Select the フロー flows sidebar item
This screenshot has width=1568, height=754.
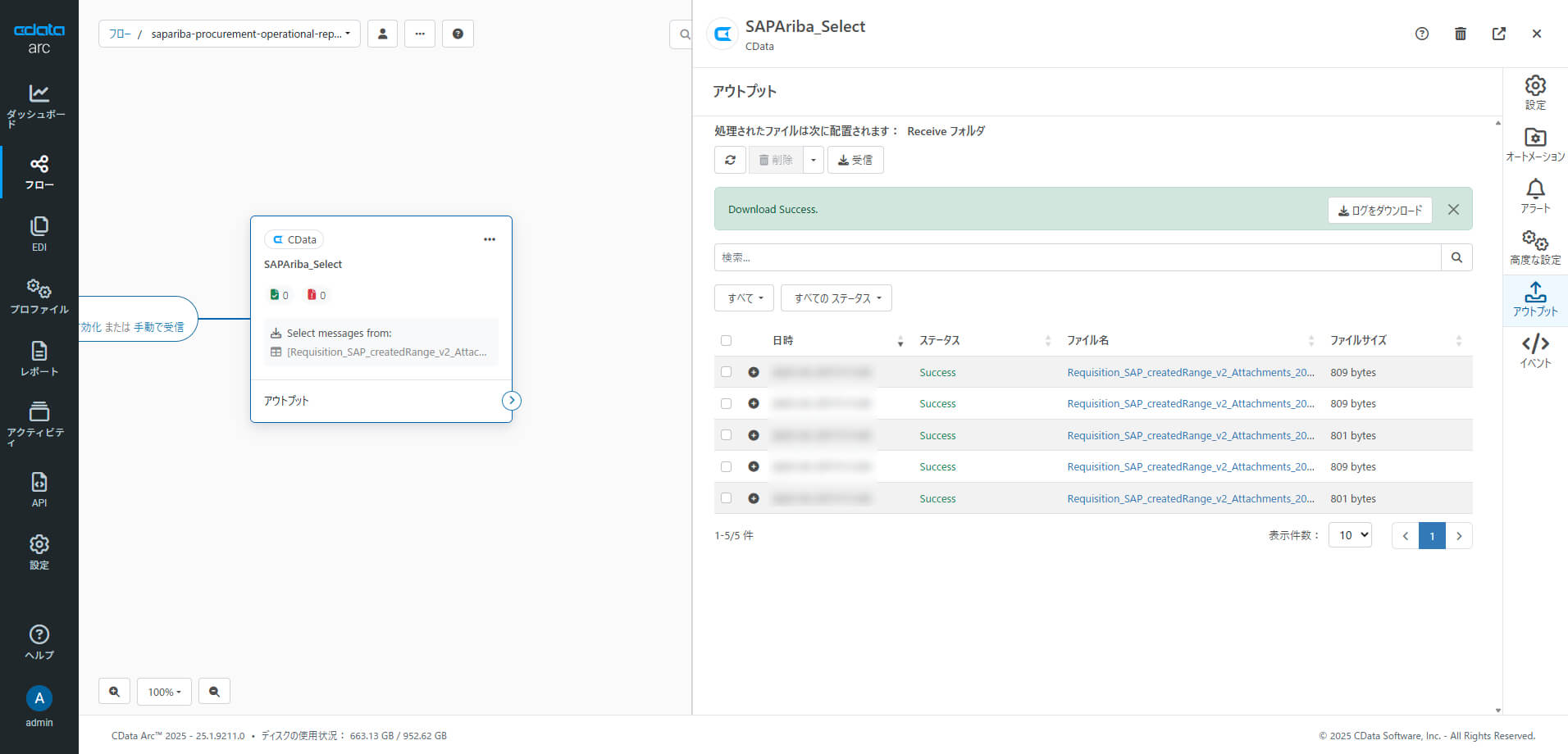(39, 172)
